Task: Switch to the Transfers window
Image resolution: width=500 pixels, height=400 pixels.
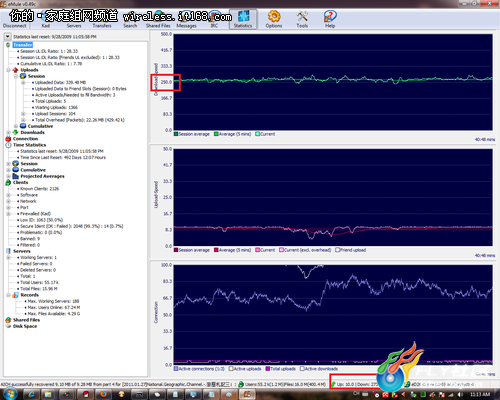Action: click(102, 26)
